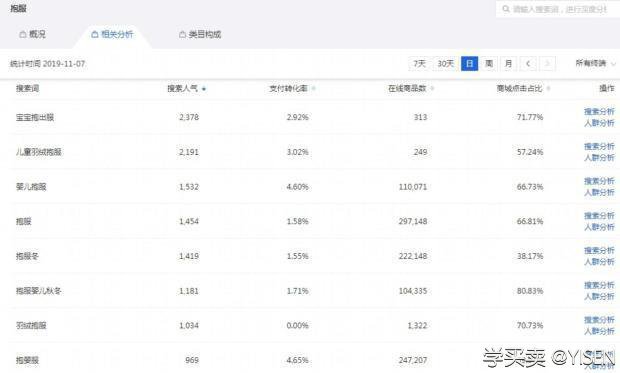Viewport: 620px width, 373px height.
Task: Click the conversion rate 2.92%
Action: coord(297,117)
